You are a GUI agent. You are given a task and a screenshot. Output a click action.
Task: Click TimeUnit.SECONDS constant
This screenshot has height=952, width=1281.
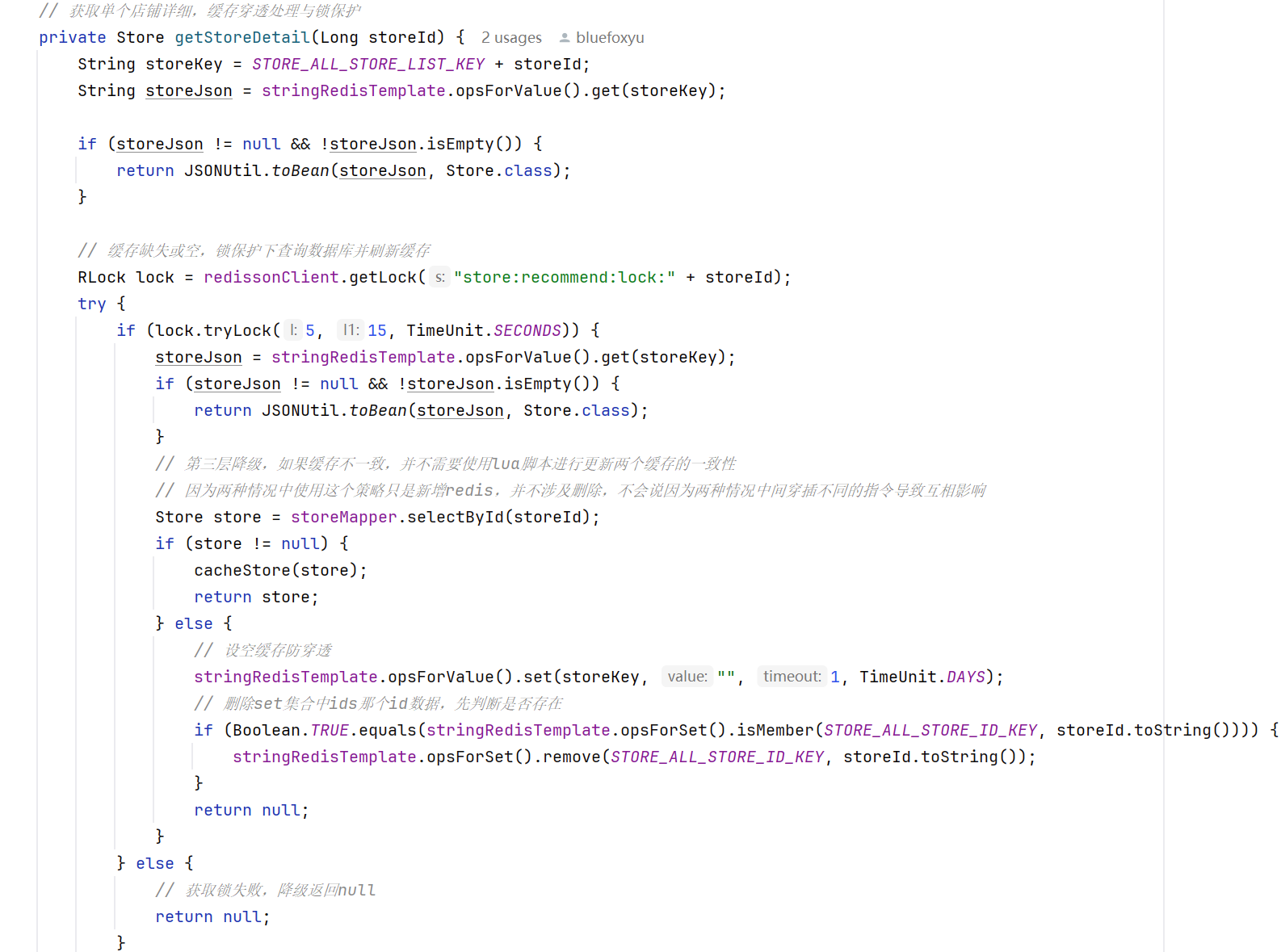pos(484,330)
